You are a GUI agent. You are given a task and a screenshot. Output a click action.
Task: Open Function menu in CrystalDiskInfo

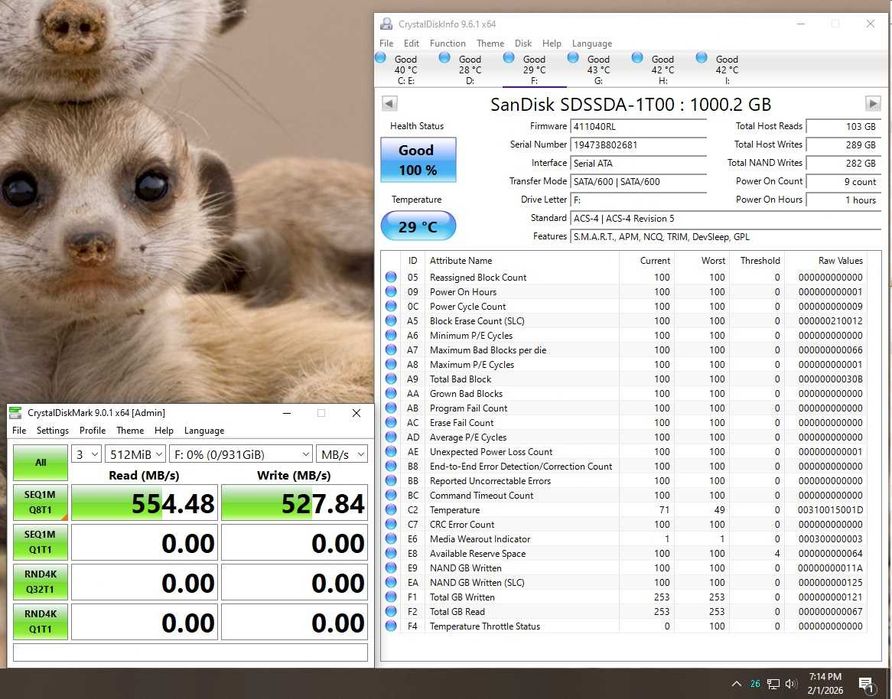click(447, 43)
